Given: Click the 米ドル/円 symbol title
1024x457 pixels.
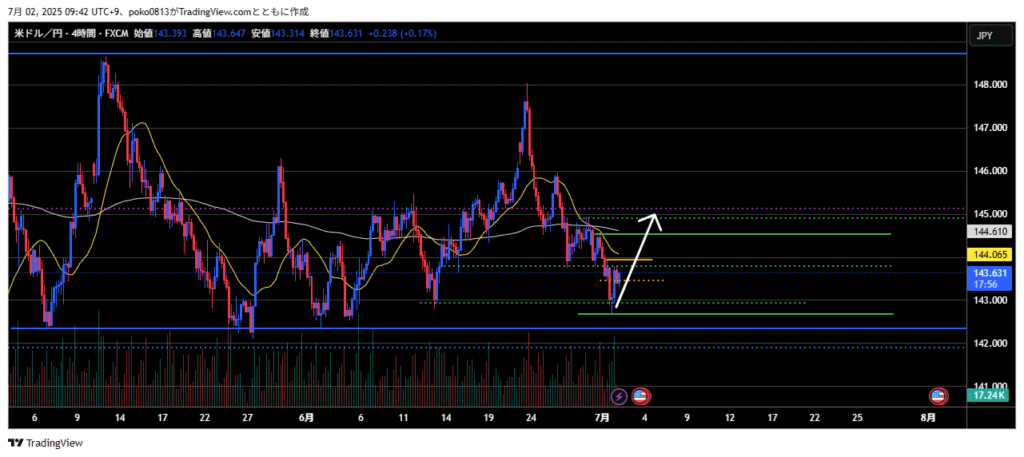Looking at the screenshot, I should tap(37, 34).
